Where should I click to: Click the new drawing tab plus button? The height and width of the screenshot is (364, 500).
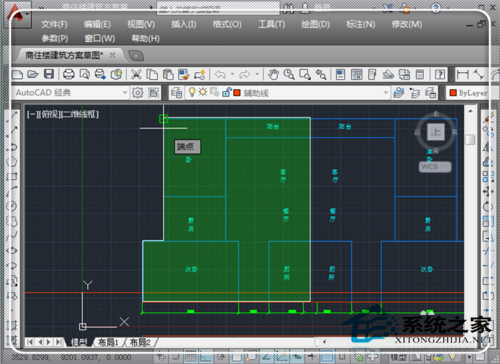(x=136, y=55)
